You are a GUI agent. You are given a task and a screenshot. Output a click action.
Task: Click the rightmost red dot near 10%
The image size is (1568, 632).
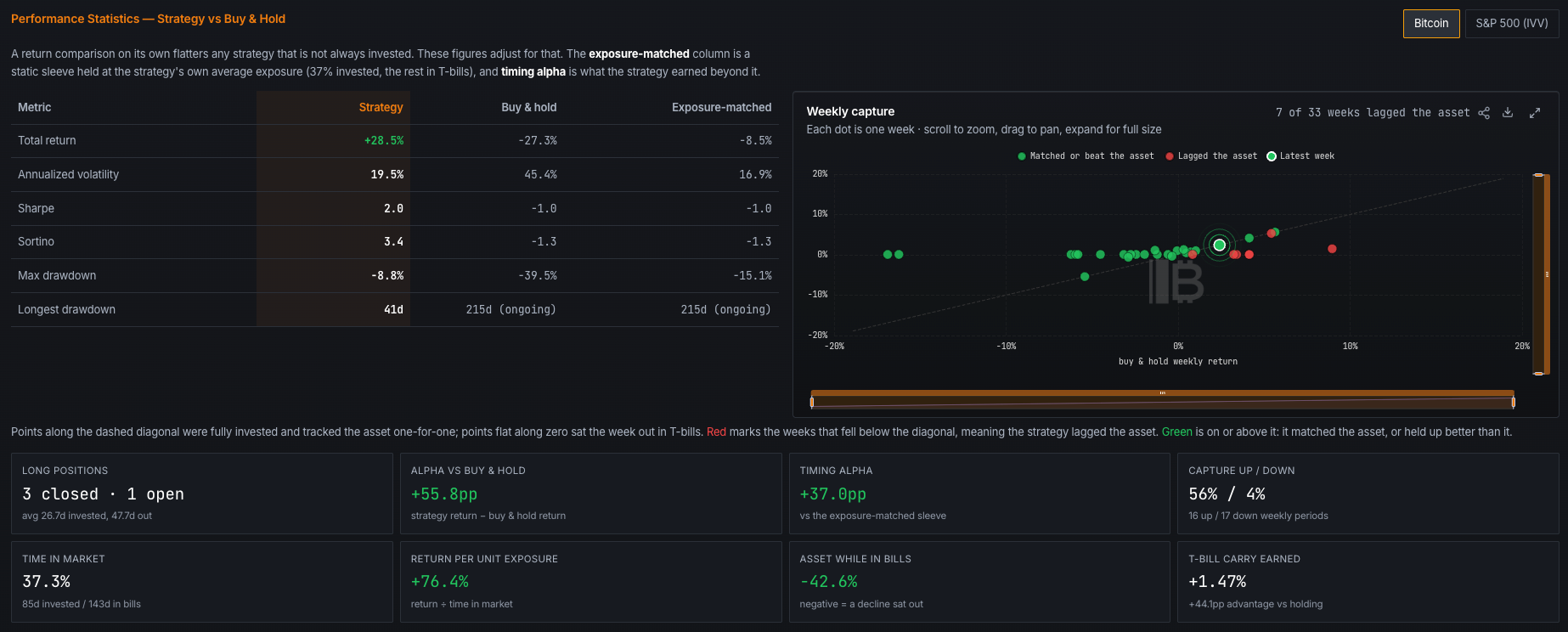click(x=1332, y=249)
